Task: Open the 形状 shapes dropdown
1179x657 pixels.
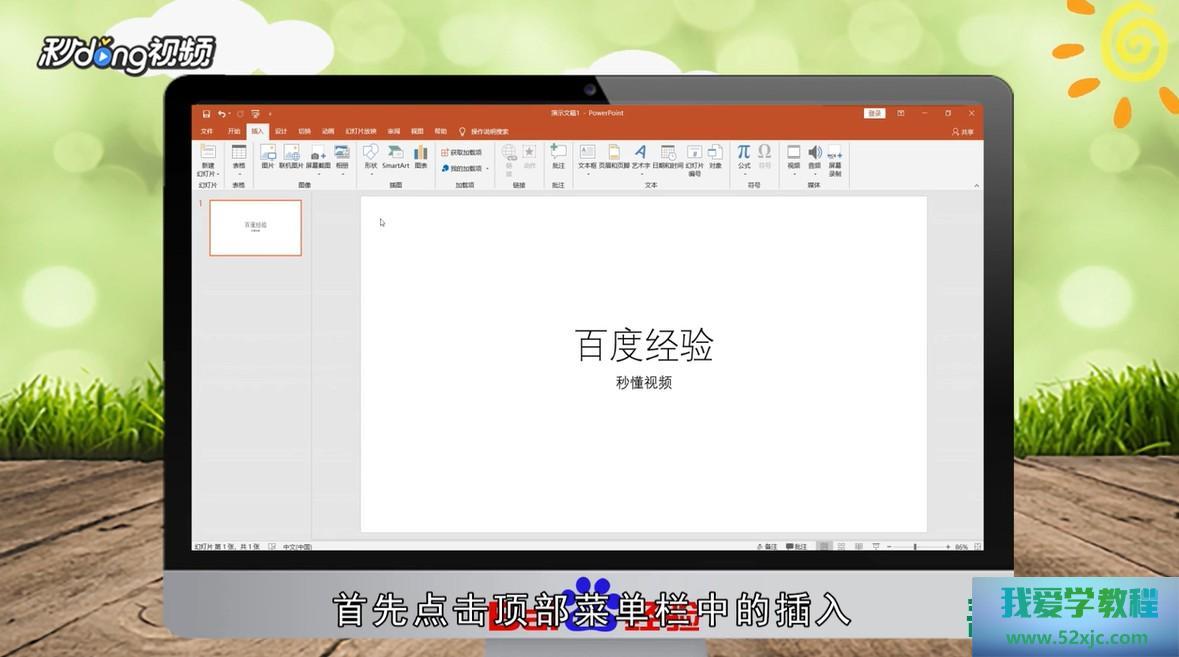Action: 370,173
